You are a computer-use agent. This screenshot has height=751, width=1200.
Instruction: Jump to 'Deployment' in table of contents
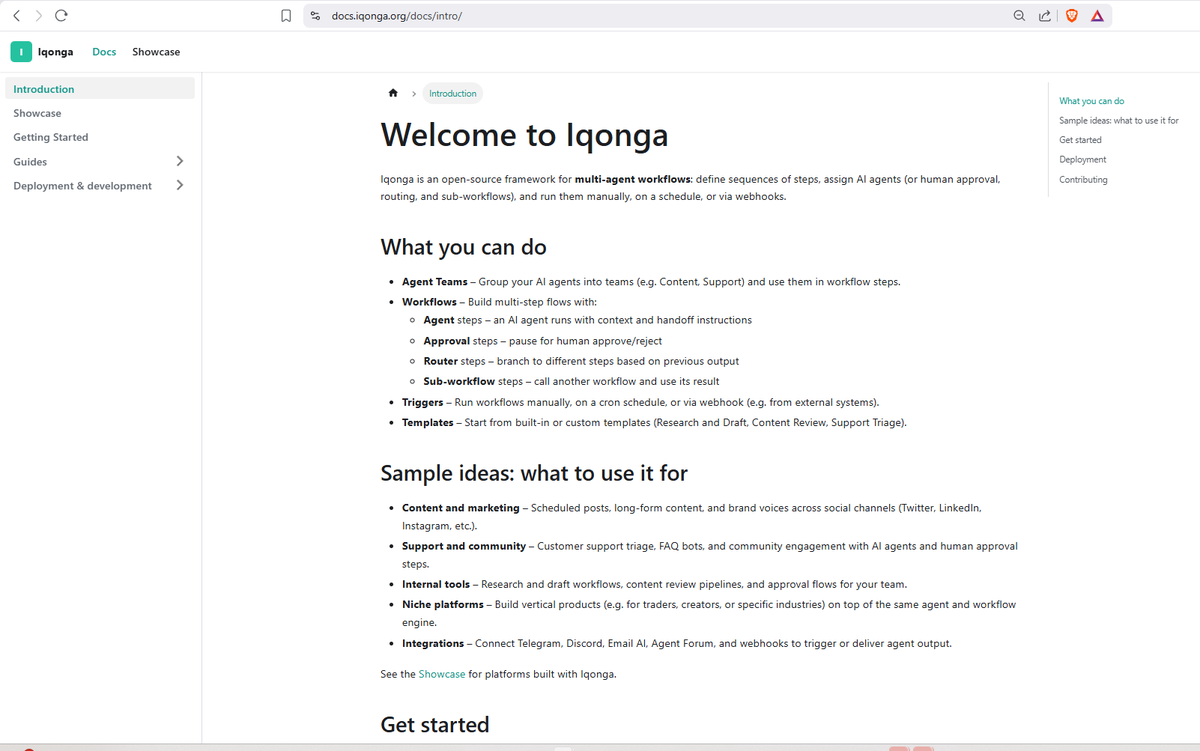pyautogui.click(x=1083, y=160)
